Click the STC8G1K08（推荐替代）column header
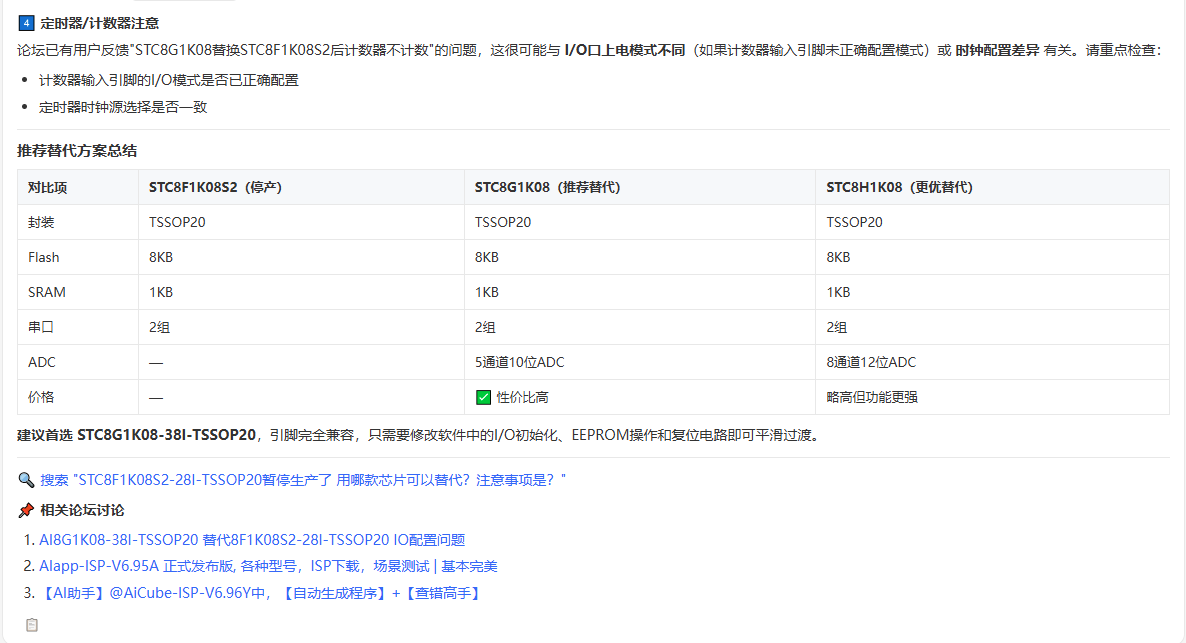The height and width of the screenshot is (643, 1186). [x=640, y=187]
